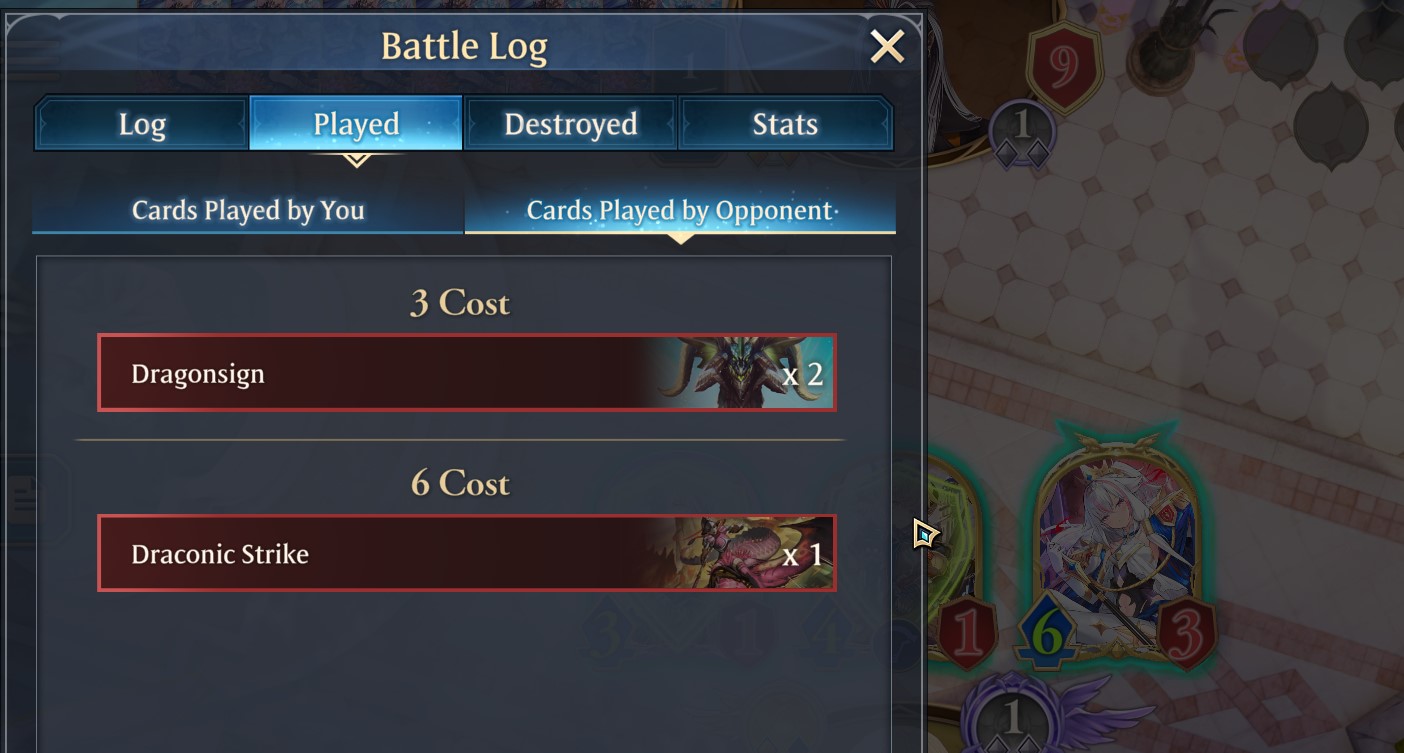Switch to the Log tab
Viewport: 1404px width, 753px height.
click(x=142, y=123)
